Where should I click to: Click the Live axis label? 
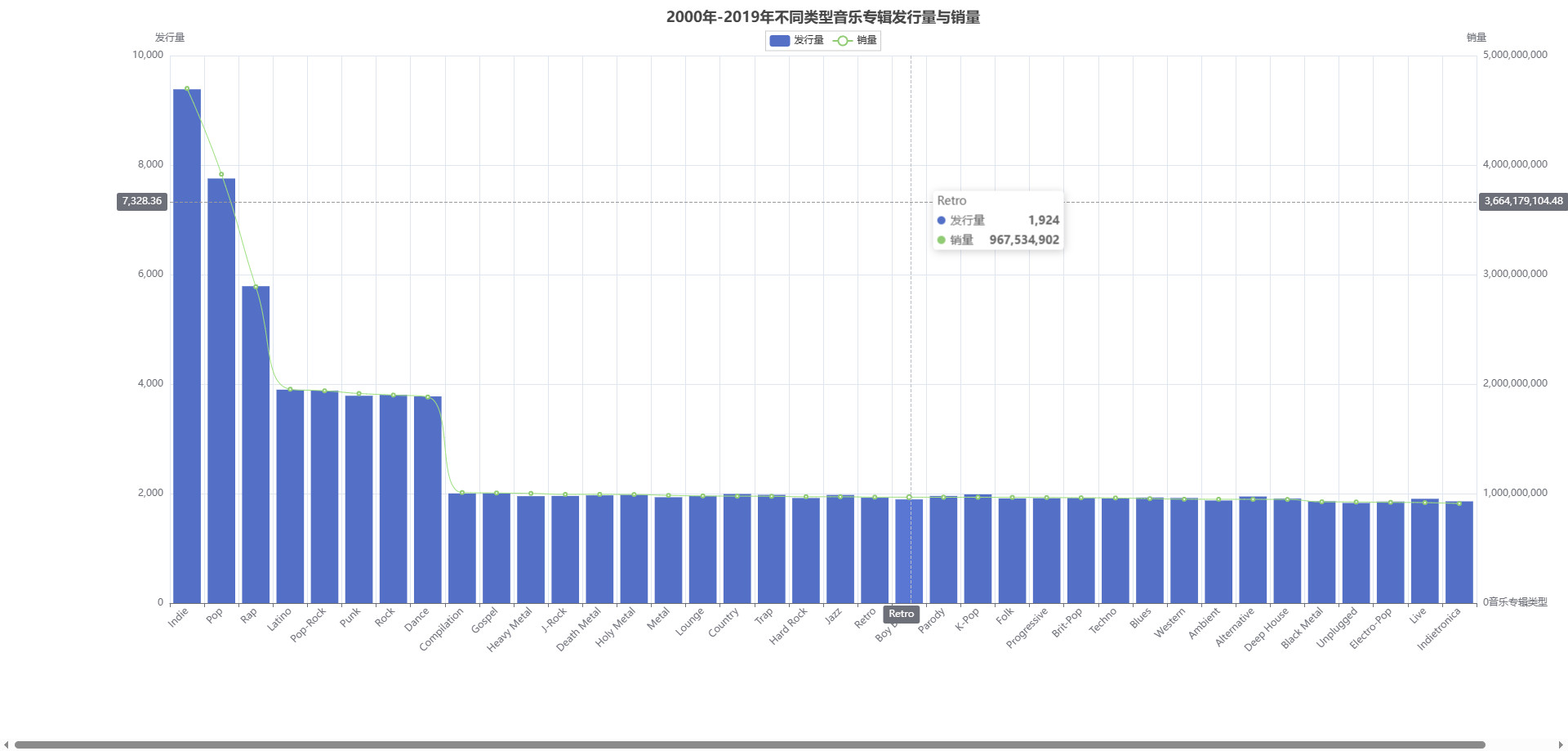[1418, 615]
